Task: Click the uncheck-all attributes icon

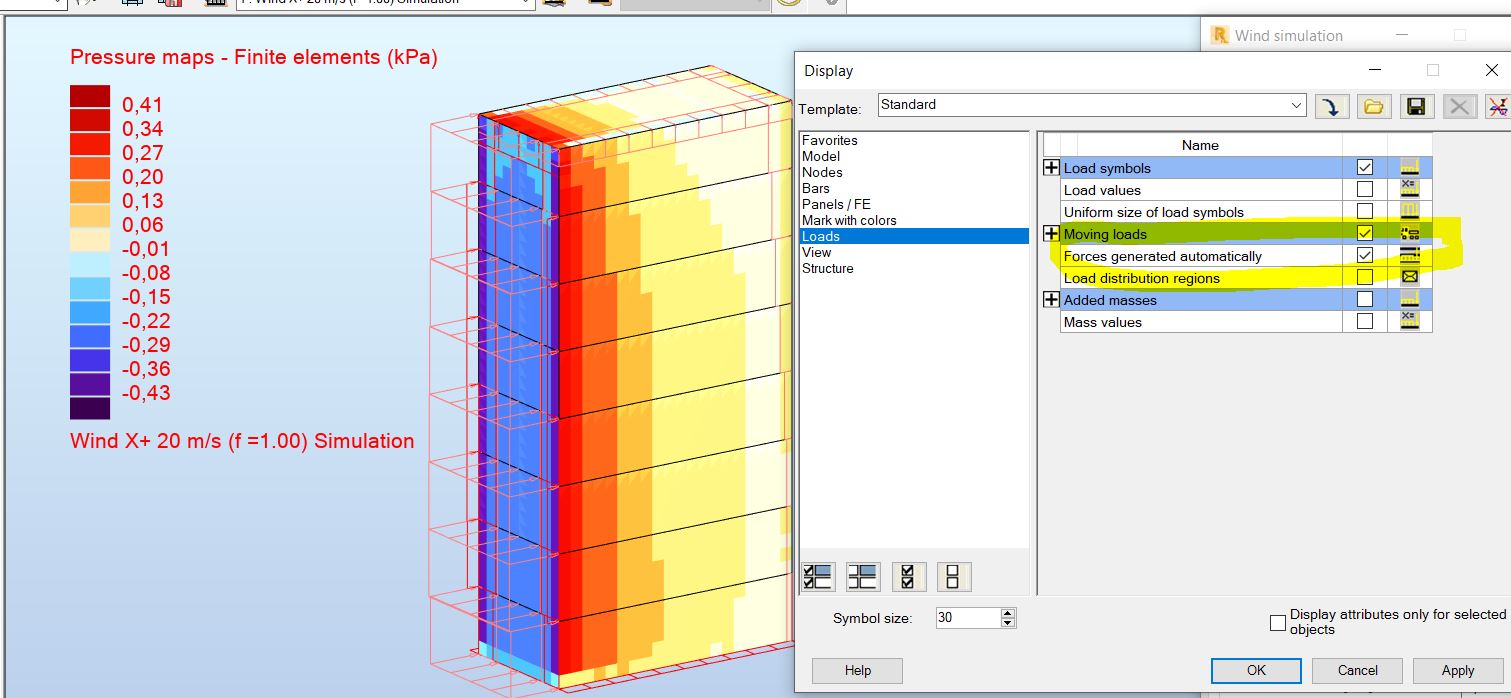Action: click(x=953, y=576)
